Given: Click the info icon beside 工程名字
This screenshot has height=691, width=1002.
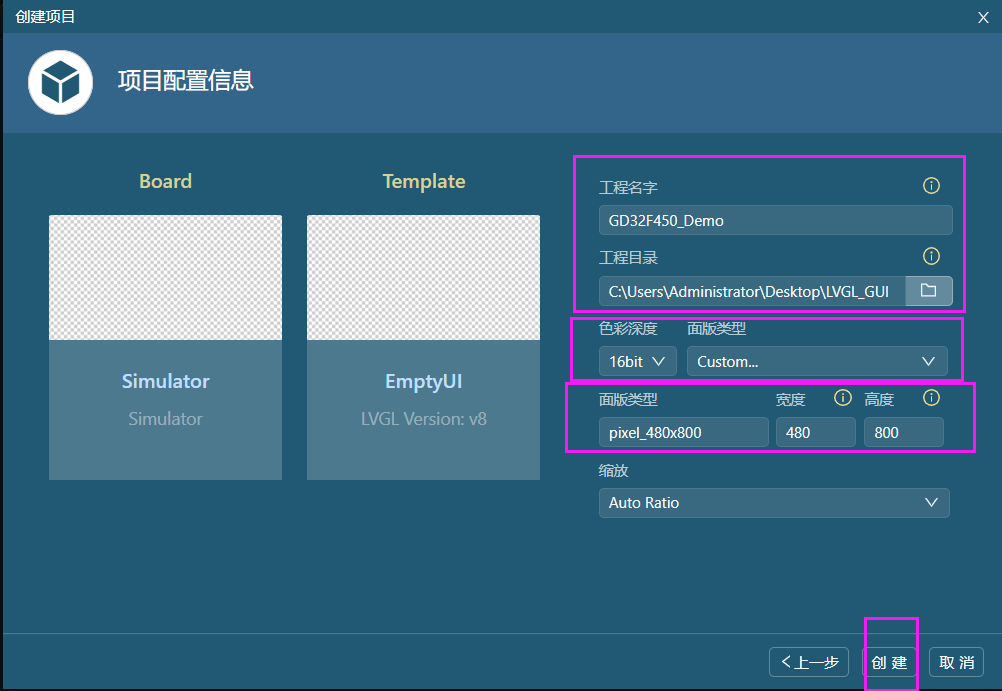Looking at the screenshot, I should pos(931,186).
